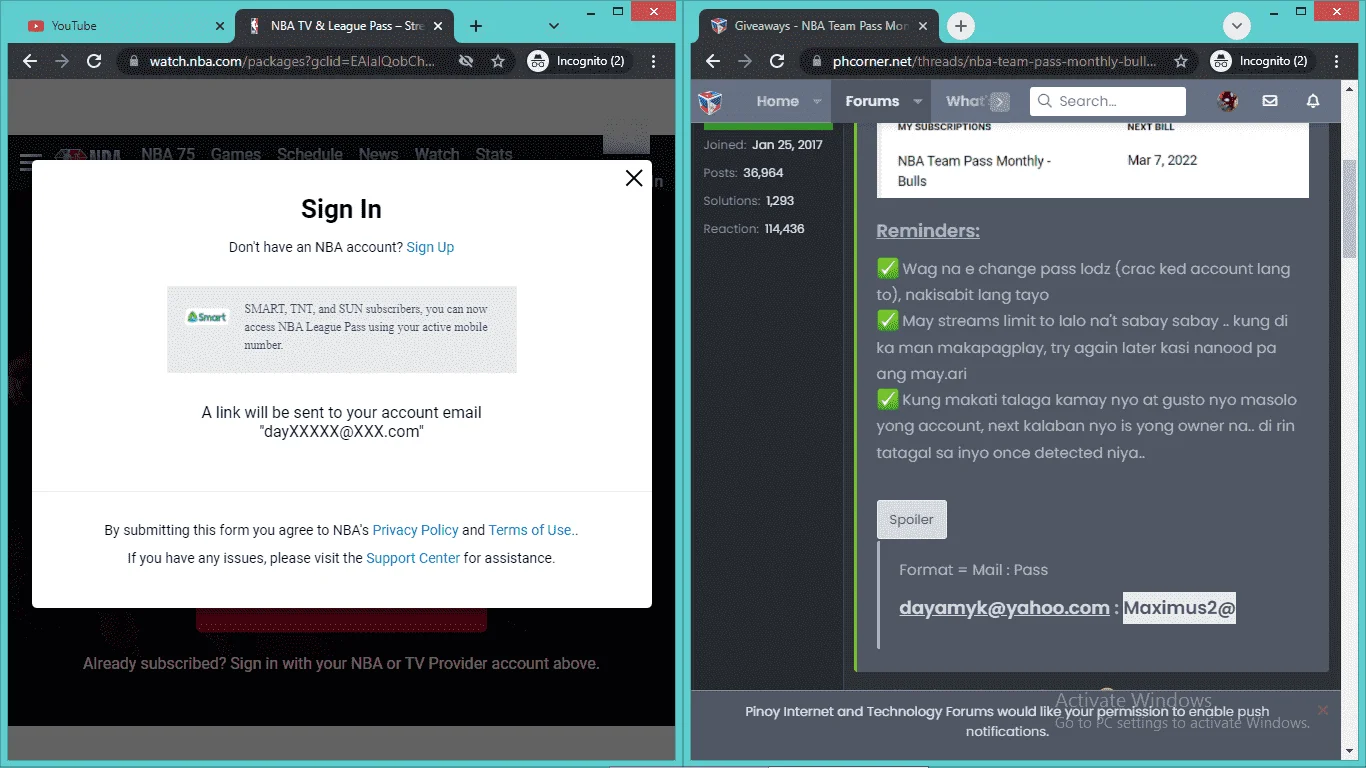Go forward in the NBA browser window
This screenshot has width=1366, height=768.
62,61
